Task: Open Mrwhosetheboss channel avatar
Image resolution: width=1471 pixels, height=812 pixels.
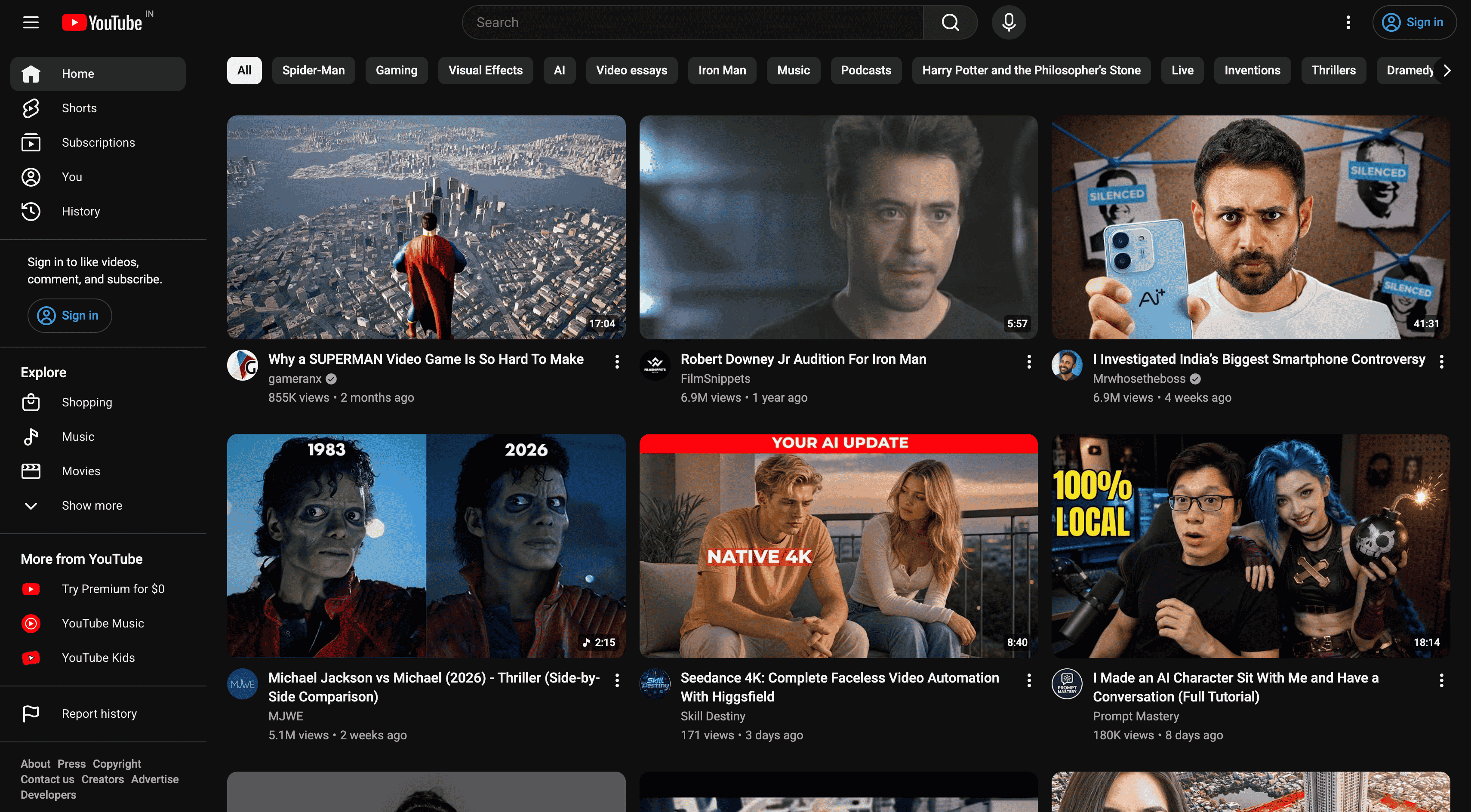Action: pos(1067,365)
